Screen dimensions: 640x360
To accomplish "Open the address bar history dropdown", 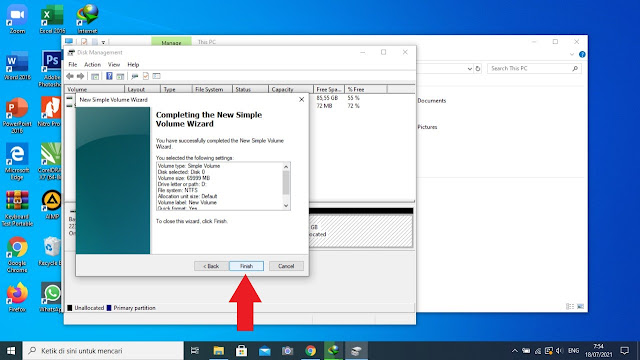I will (469, 69).
